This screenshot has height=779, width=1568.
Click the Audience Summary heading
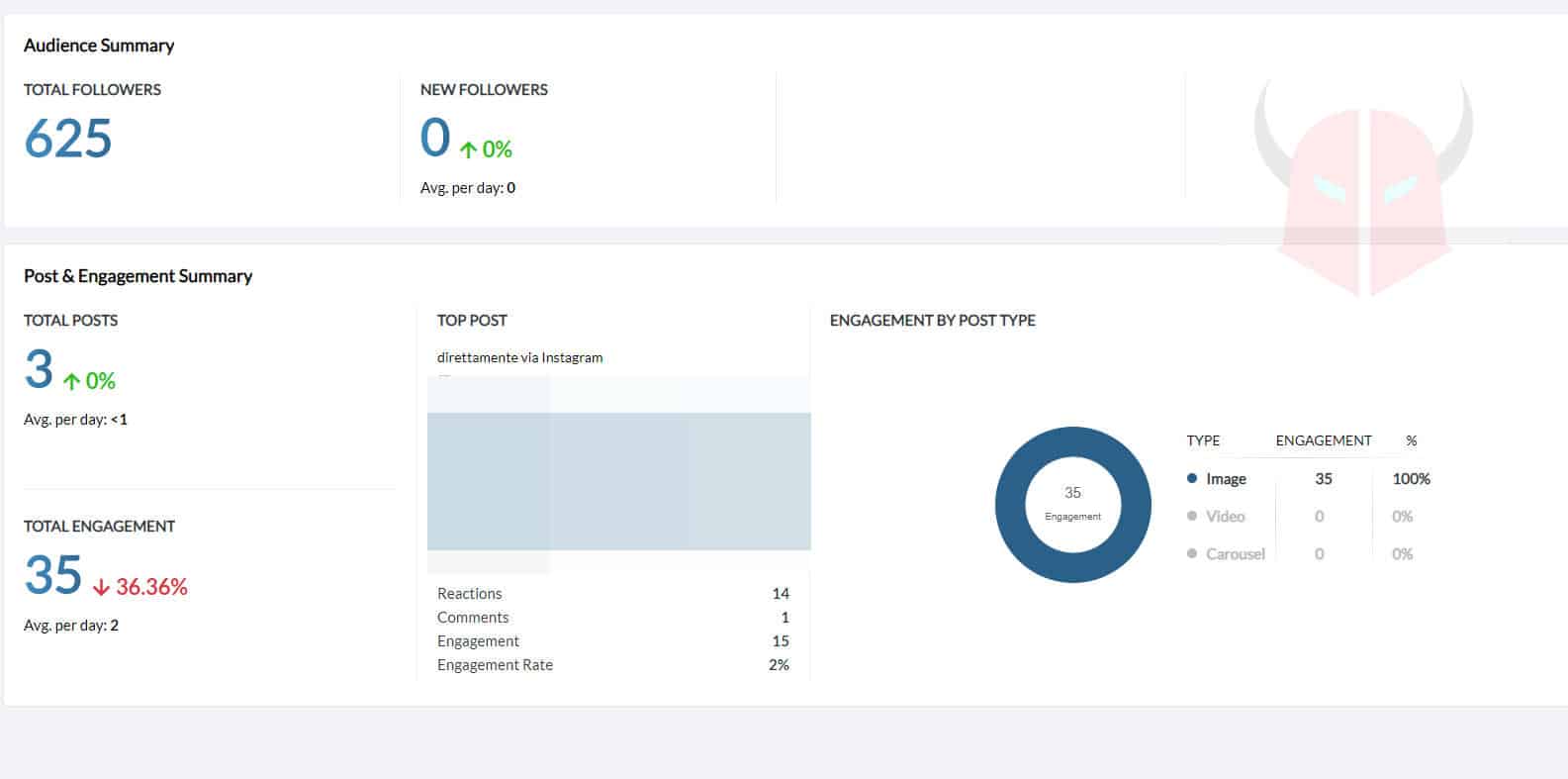(99, 46)
